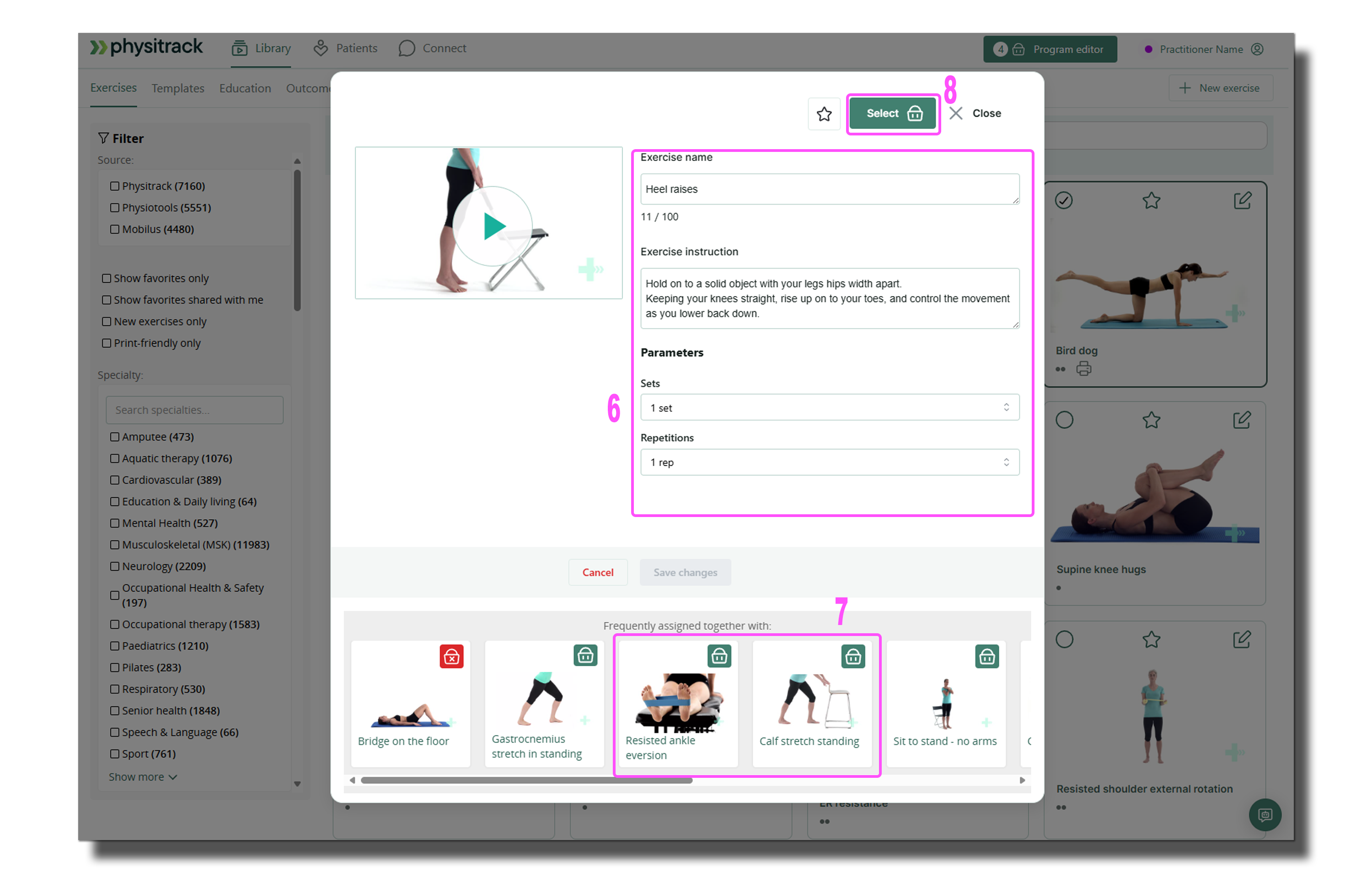
Task: Enable the Physitrack source checkbox
Action: point(114,186)
